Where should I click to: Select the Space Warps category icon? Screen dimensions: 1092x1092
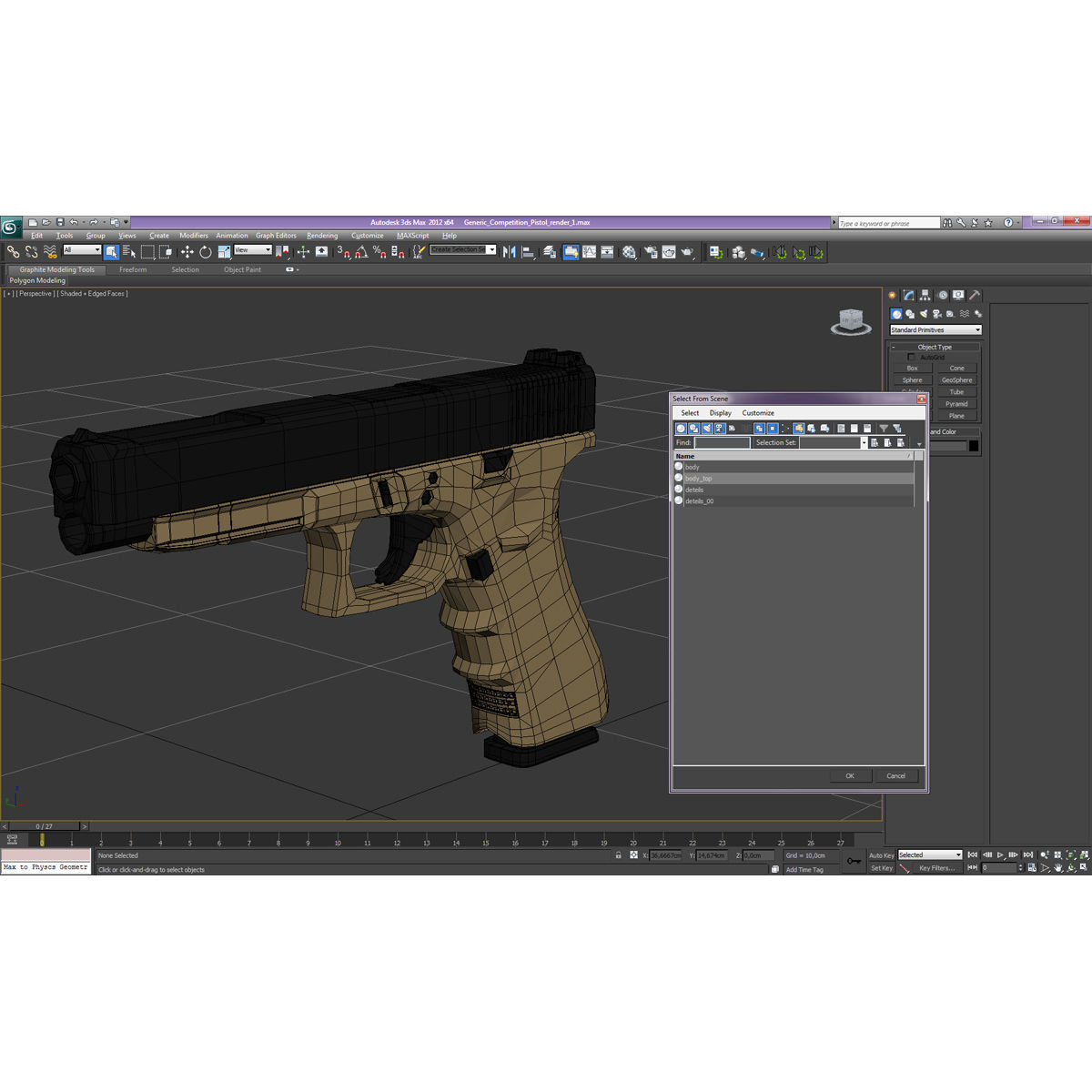964,314
